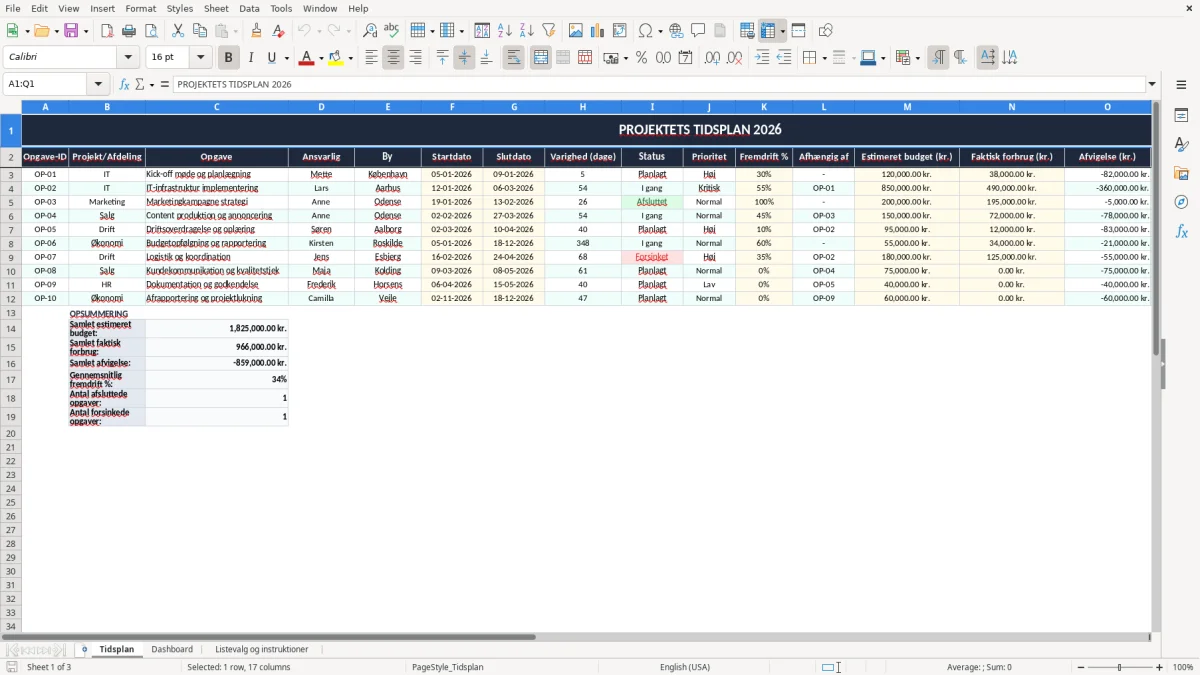Click the Print icon
This screenshot has width=1200, height=675.
click(129, 31)
